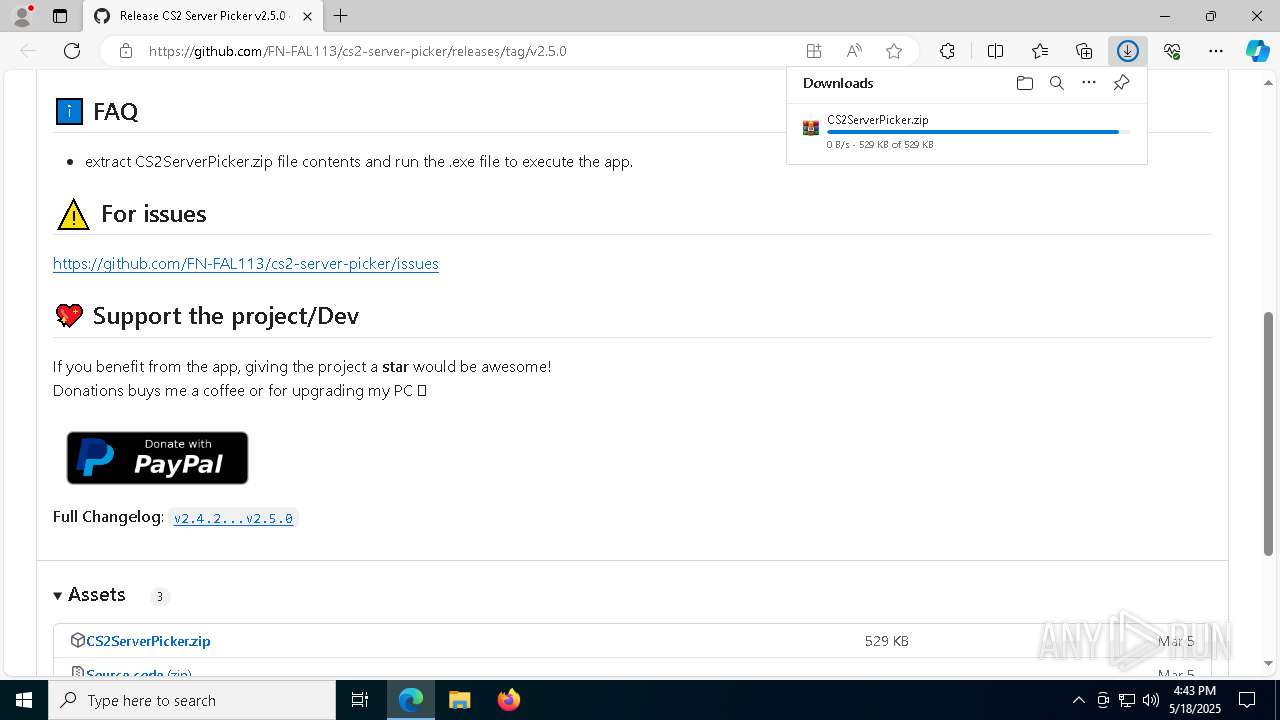Open the tab actions menu icon
The width and height of the screenshot is (1280, 720).
point(60,16)
